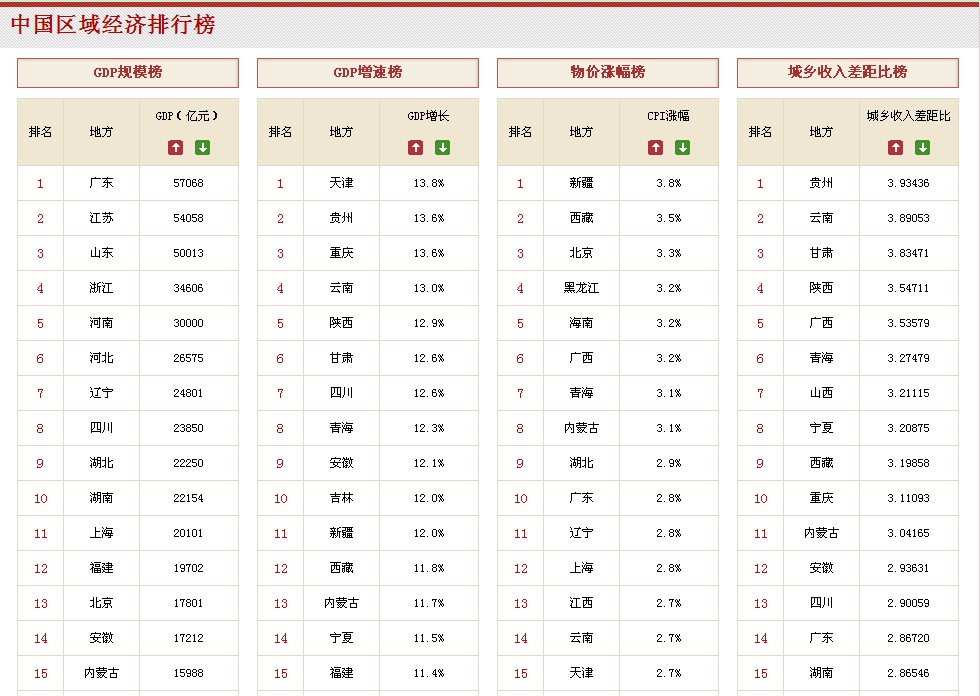Sort CPI涨幅 column descending with green arrow

tap(682, 147)
